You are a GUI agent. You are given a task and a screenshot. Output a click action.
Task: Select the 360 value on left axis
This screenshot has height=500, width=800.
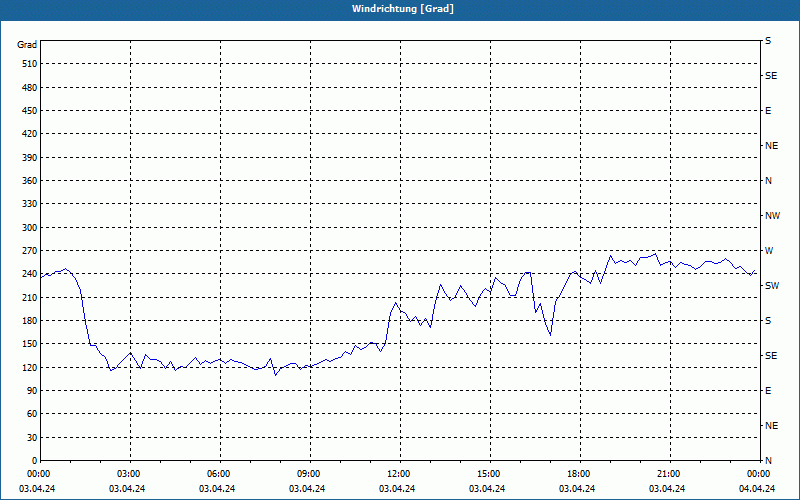pos(30,181)
